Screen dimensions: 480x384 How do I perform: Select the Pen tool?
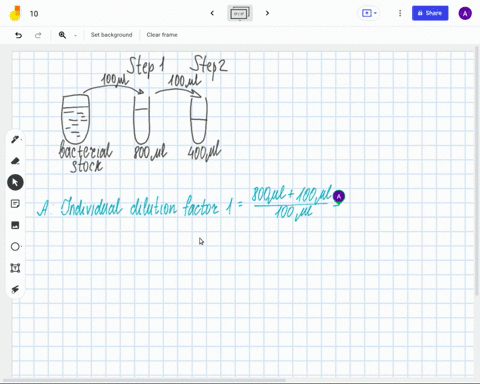pyautogui.click(x=15, y=139)
